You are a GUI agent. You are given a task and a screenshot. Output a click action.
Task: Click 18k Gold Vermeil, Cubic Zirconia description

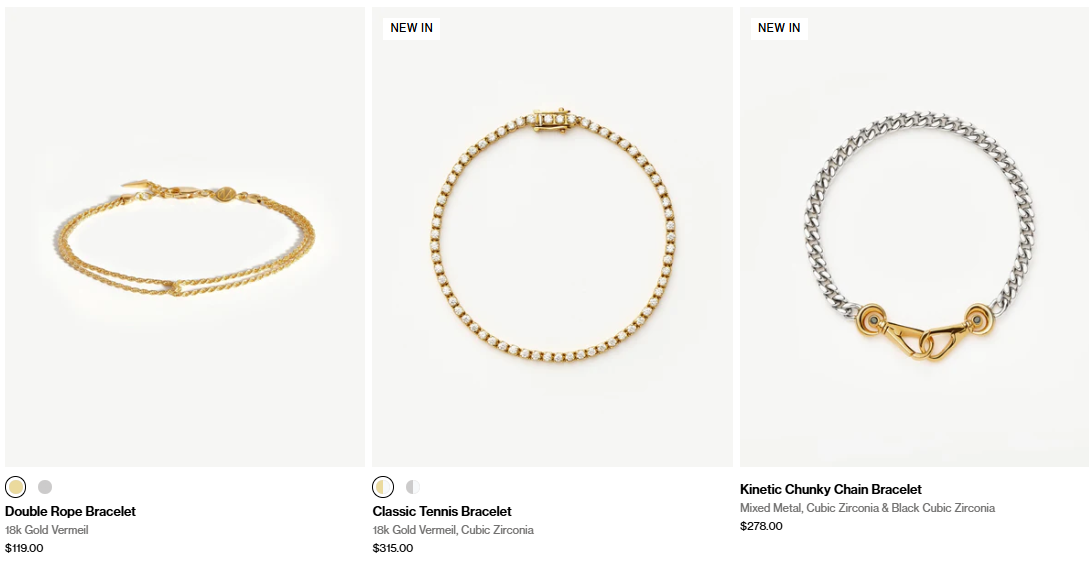453,530
